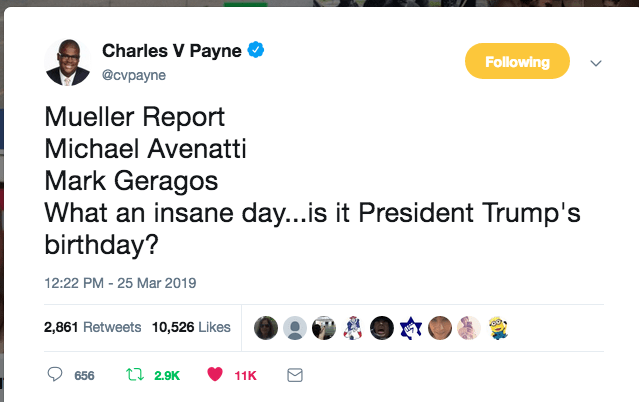639x402 pixels.
Task: Click the default gray silhouette avatar
Action: point(295,327)
